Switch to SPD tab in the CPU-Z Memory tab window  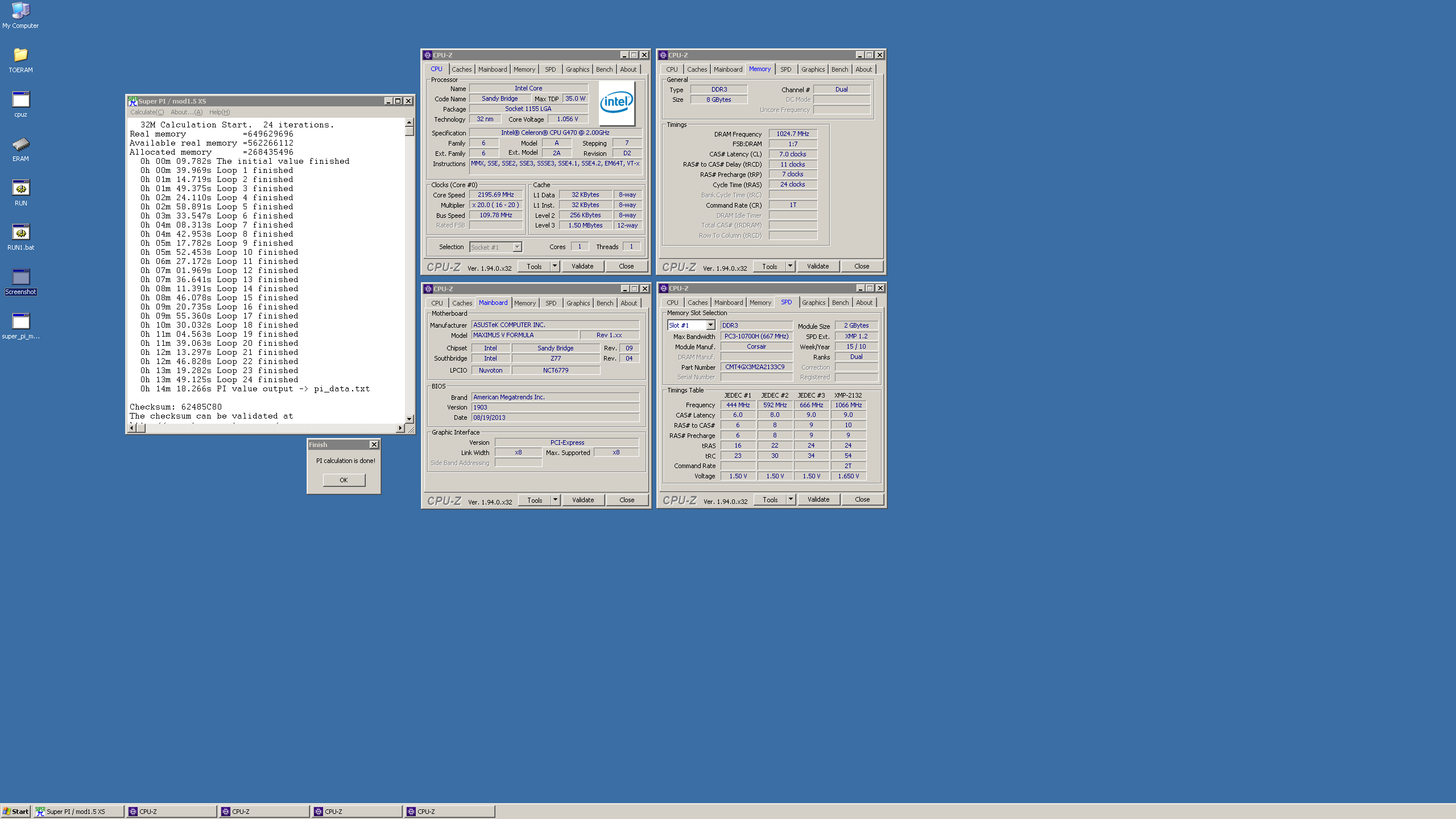click(x=785, y=69)
